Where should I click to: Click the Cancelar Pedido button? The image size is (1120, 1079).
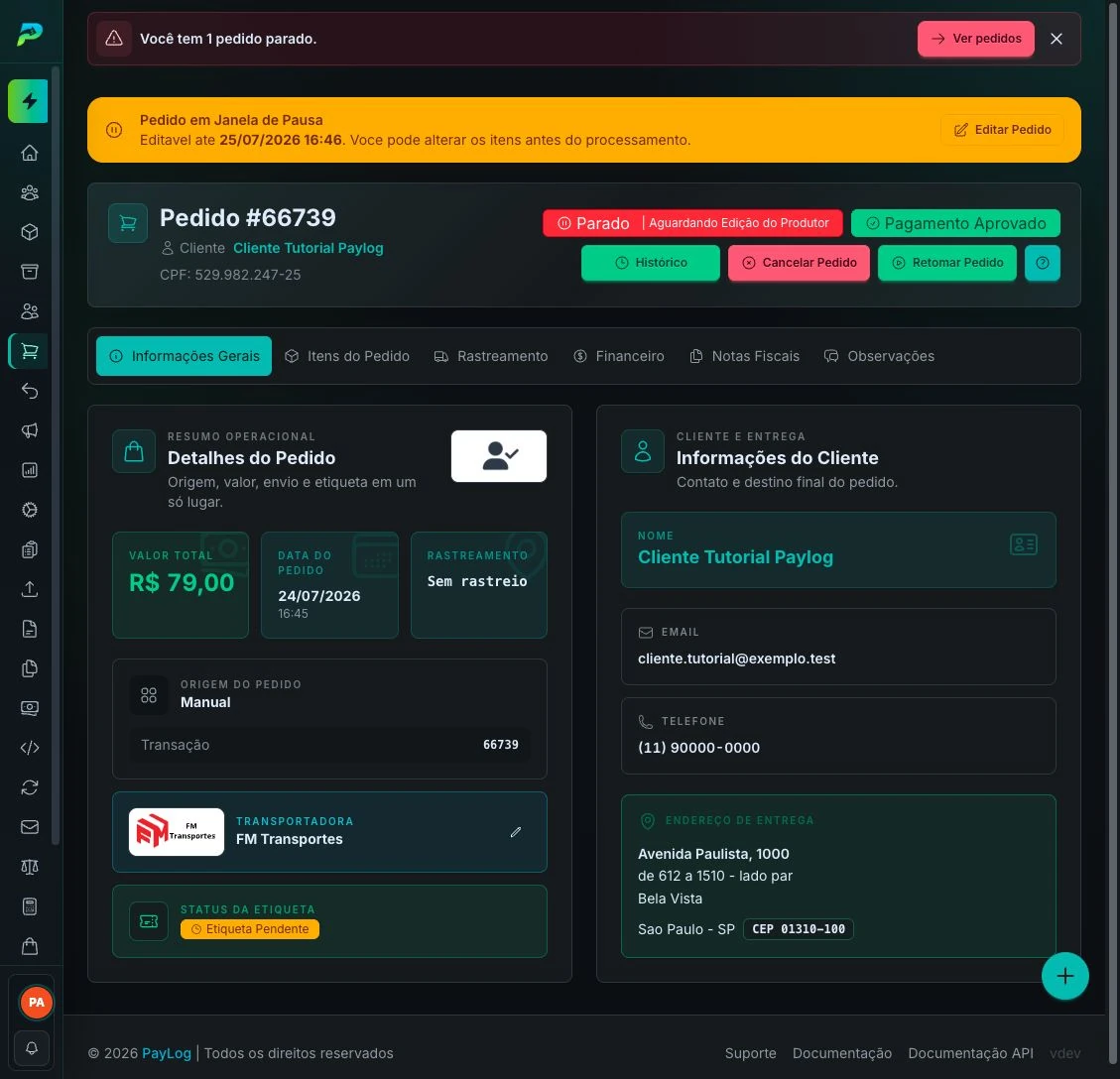[799, 263]
